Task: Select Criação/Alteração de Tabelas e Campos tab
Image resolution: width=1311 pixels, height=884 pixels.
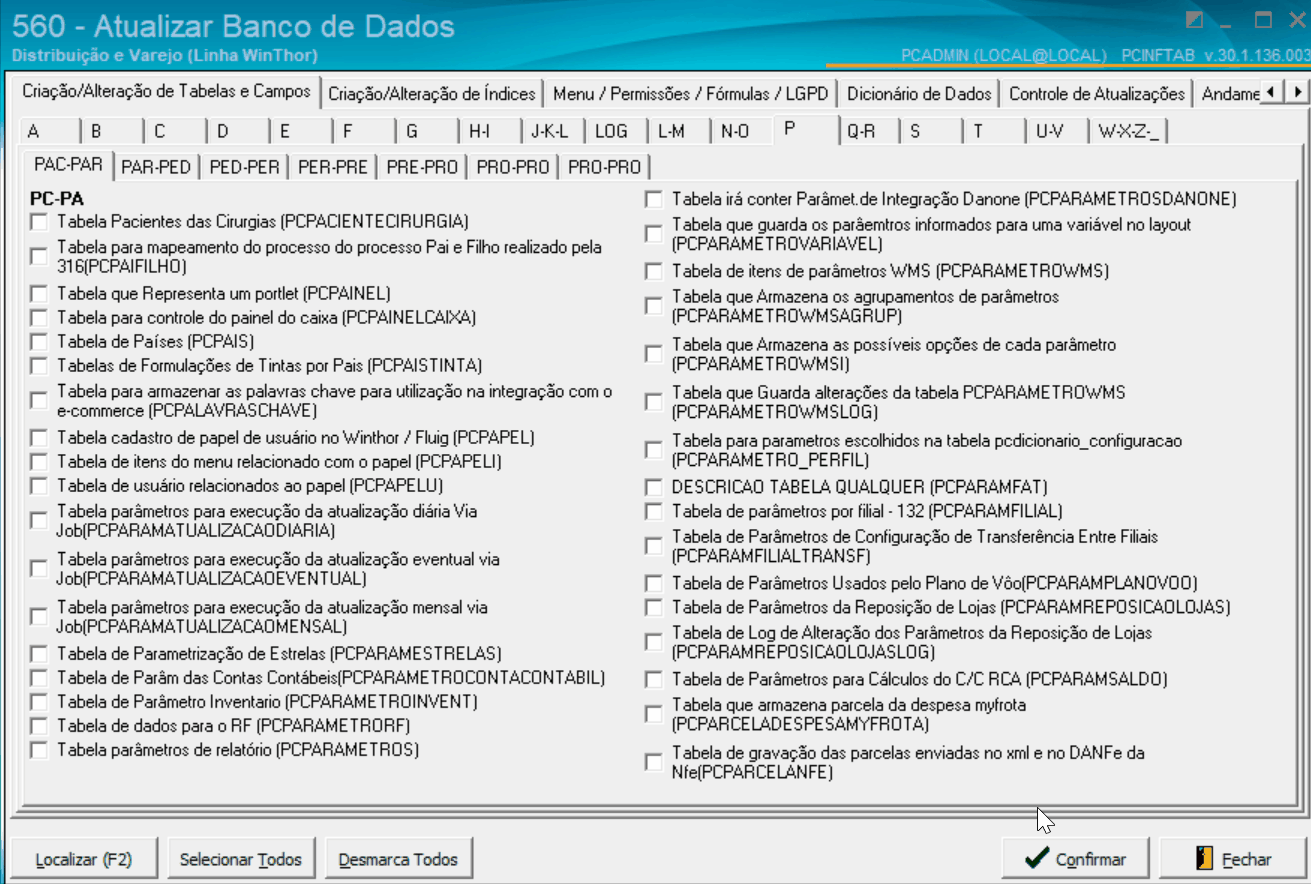Action: 166,91
